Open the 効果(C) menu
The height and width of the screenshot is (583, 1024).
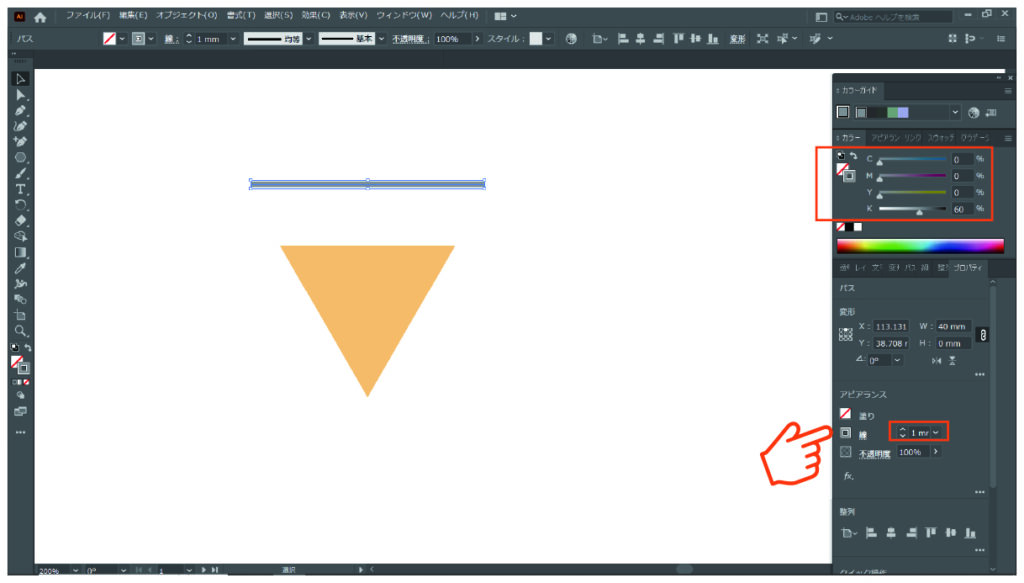tap(315, 16)
